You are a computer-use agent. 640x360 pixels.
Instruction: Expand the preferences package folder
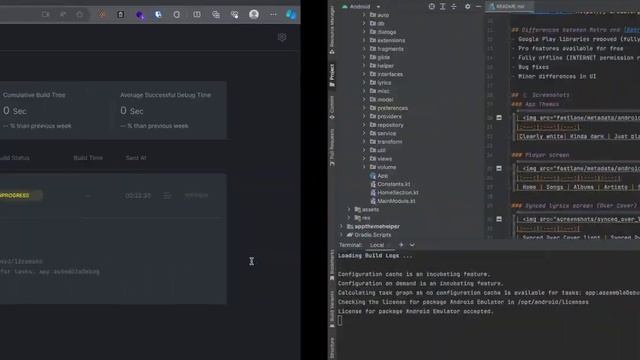coord(364,108)
